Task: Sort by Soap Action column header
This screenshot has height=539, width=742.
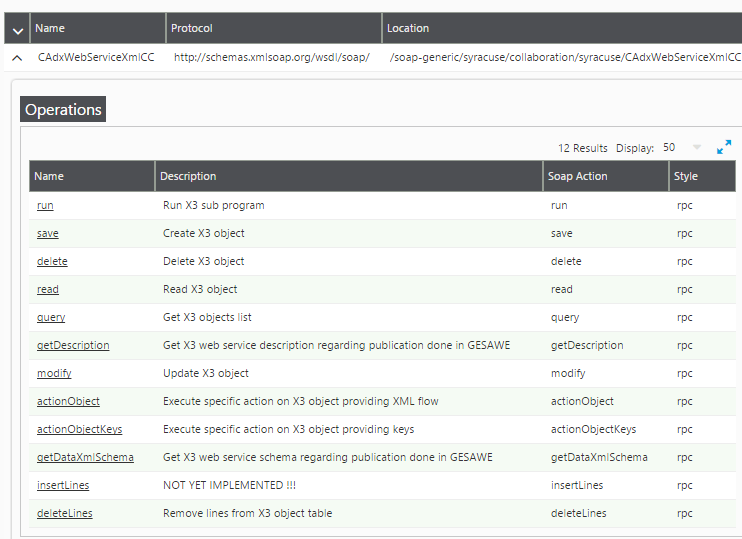Action: pos(606,176)
